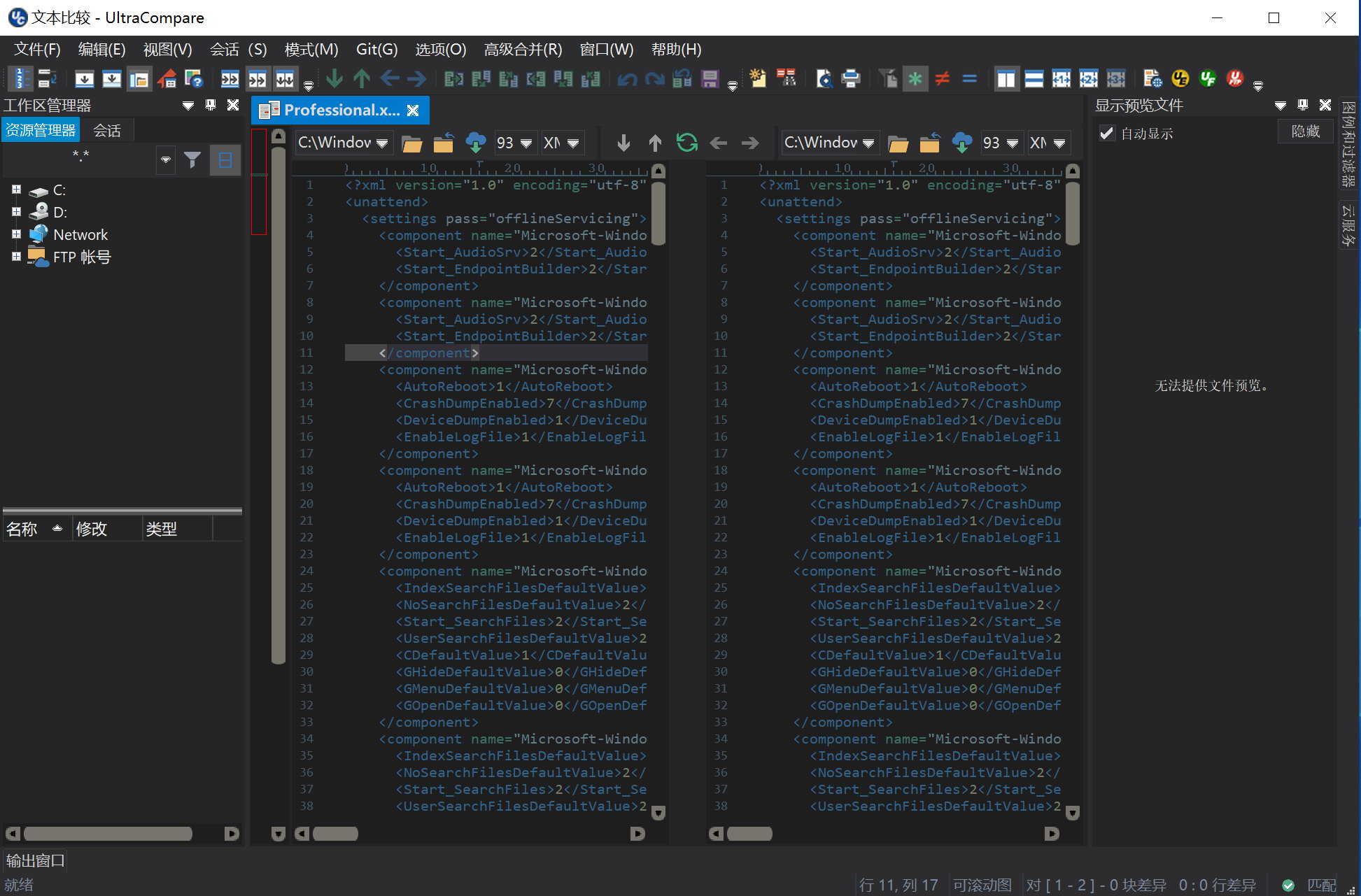This screenshot has height=896, width=1361.
Task: Open UltraEdit via yellow UE icon
Action: point(1180,78)
